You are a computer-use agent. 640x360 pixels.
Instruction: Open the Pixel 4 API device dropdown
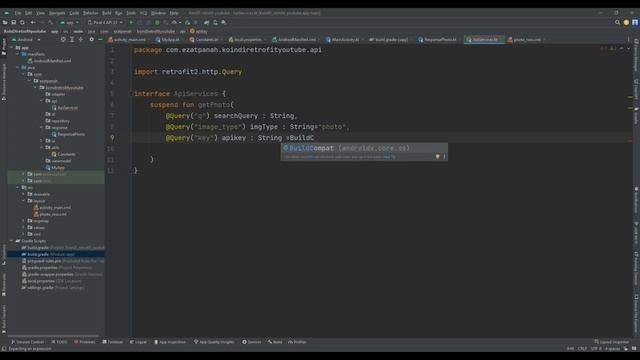[x=105, y=22]
